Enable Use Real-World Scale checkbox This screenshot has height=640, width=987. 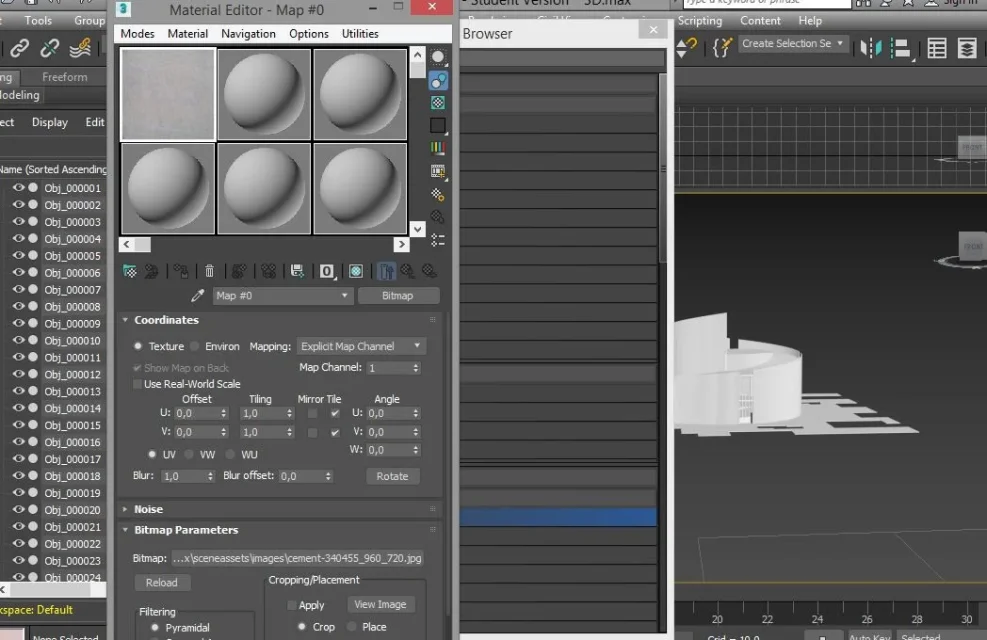pyautogui.click(x=138, y=384)
